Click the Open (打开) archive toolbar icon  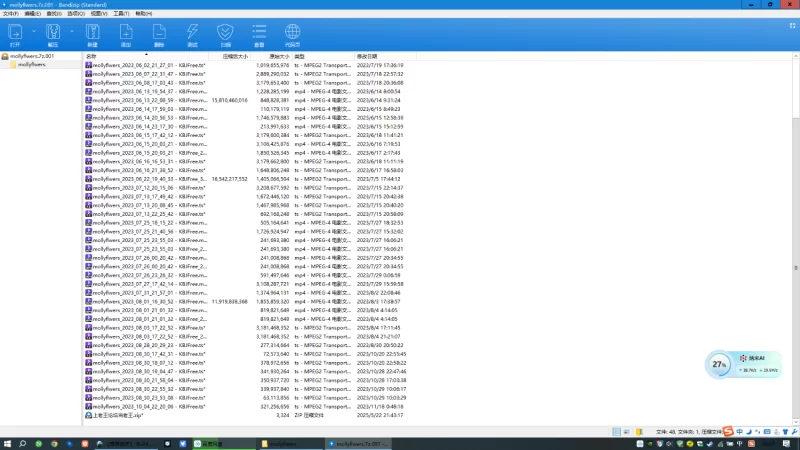click(15, 34)
